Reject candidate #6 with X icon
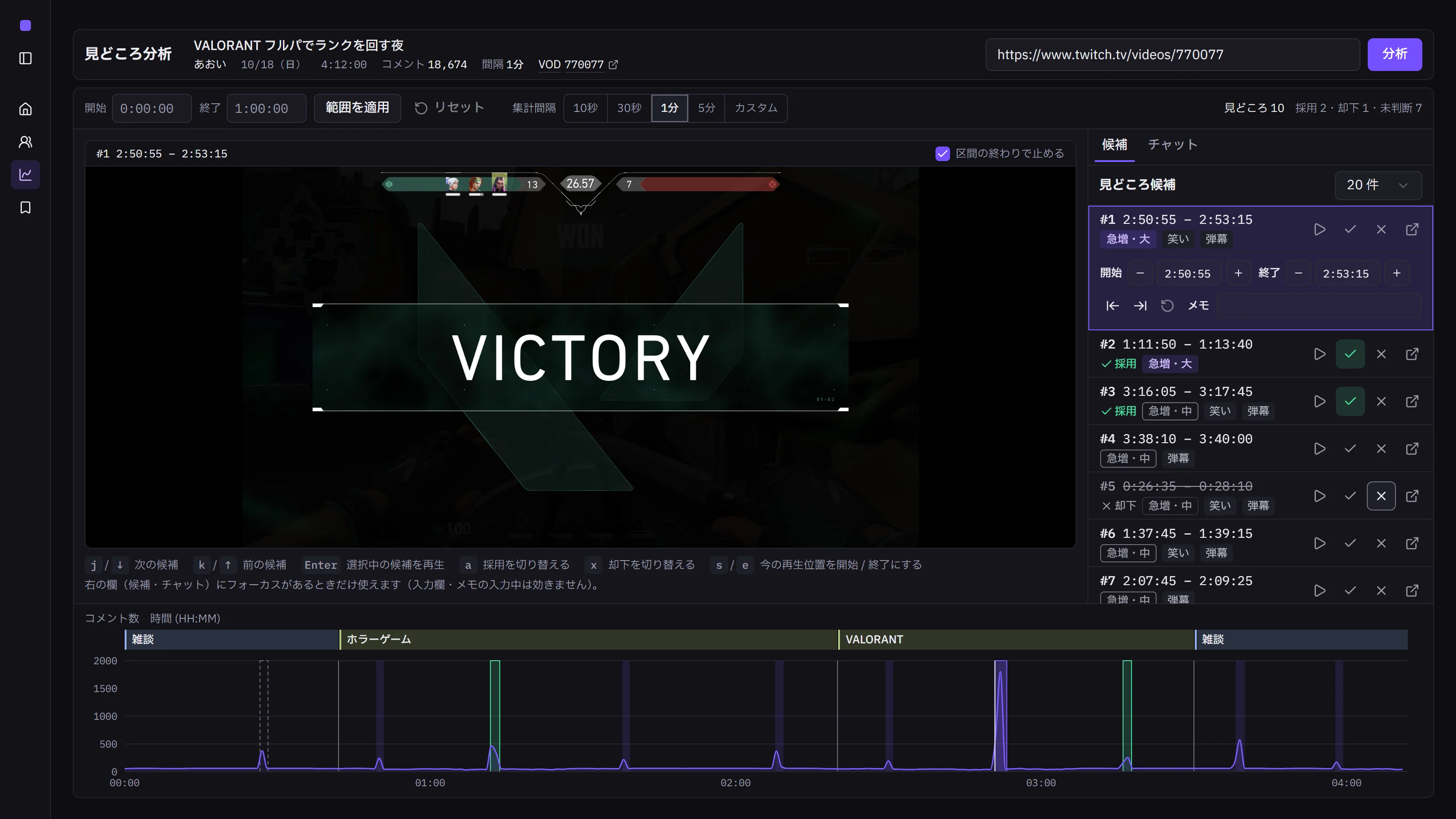 tap(1381, 543)
